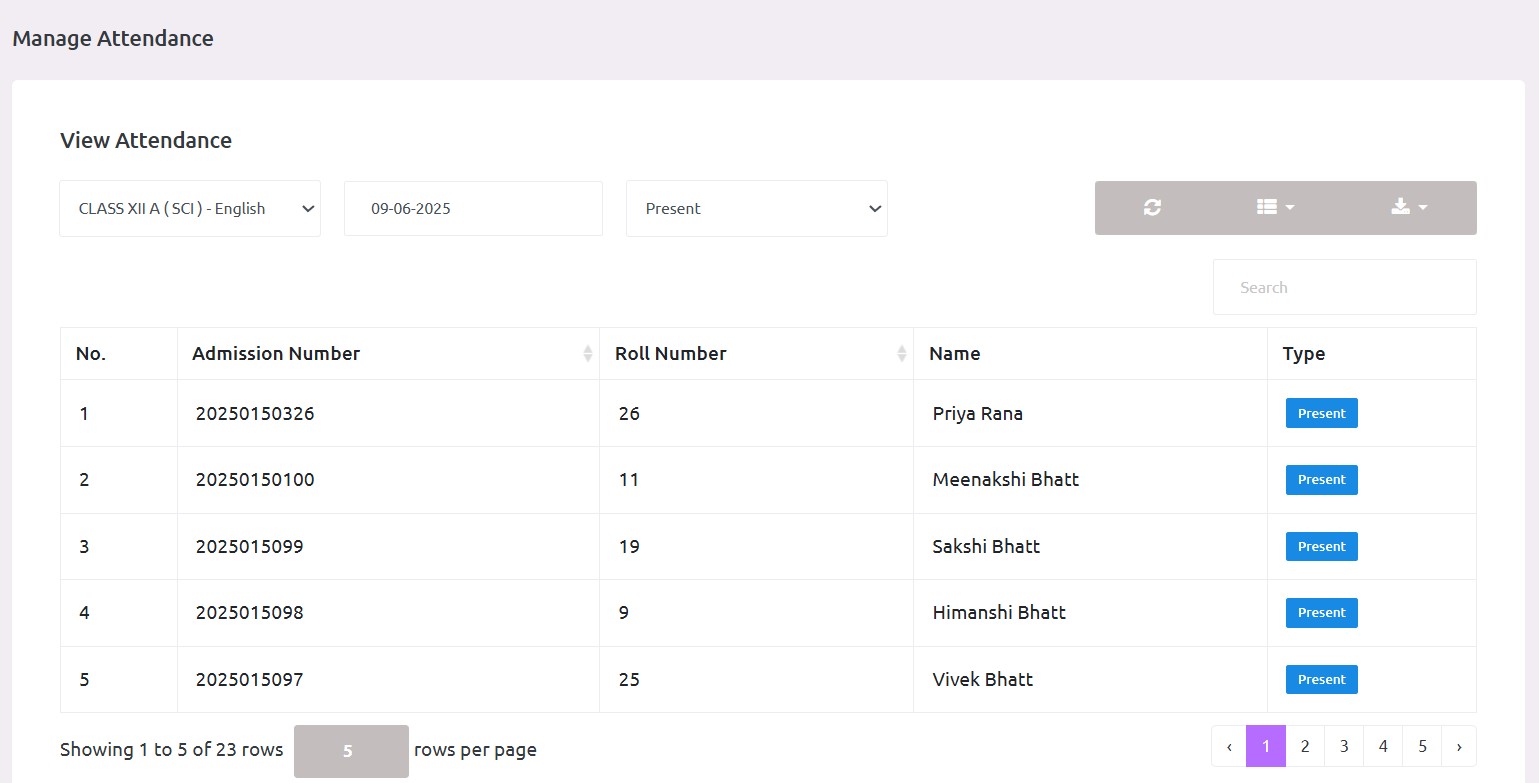Go to page 5
Viewport: 1539px width, 783px height.
pos(1422,746)
